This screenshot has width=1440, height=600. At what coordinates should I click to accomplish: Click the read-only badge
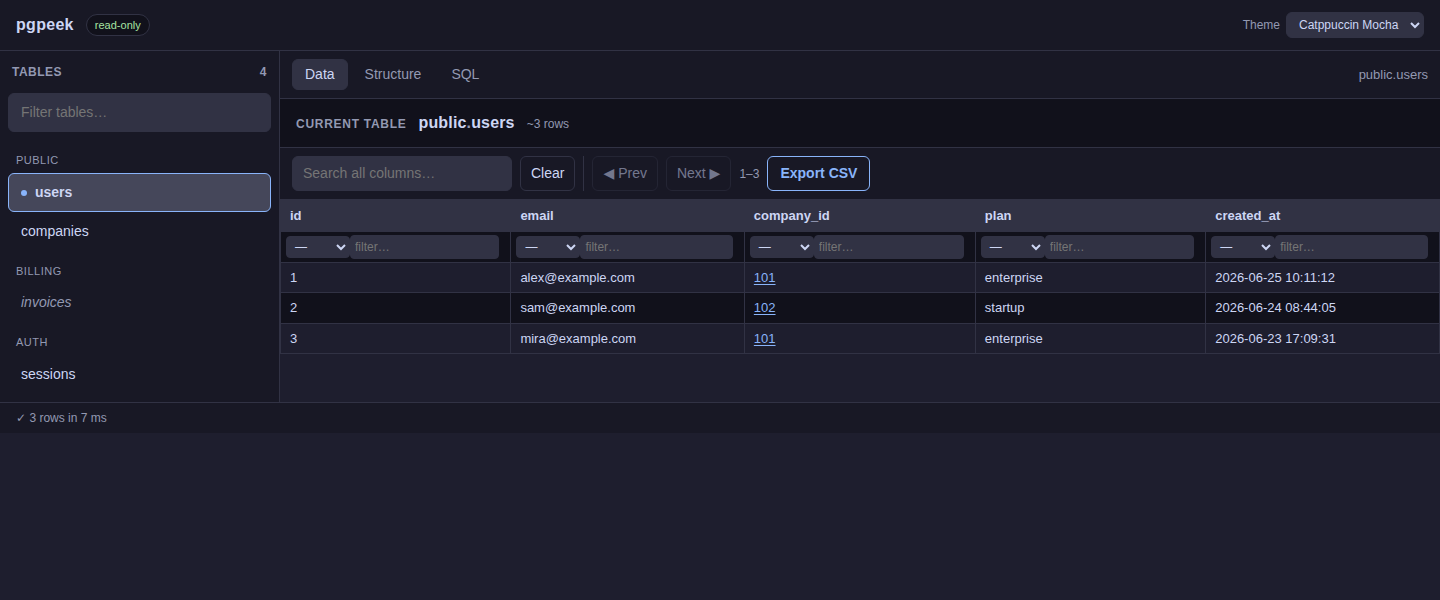pyautogui.click(x=118, y=25)
